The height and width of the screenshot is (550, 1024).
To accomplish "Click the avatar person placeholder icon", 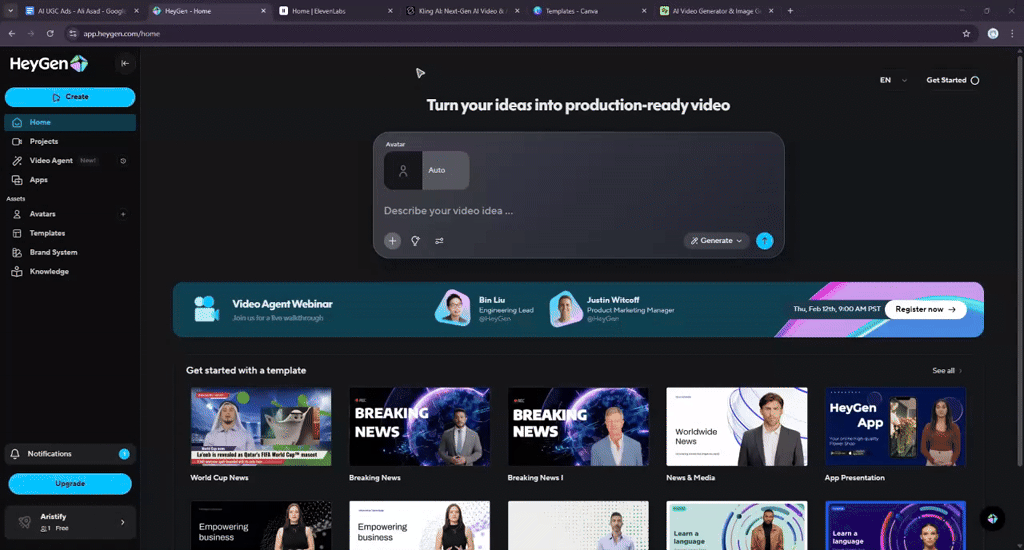I will tap(403, 170).
